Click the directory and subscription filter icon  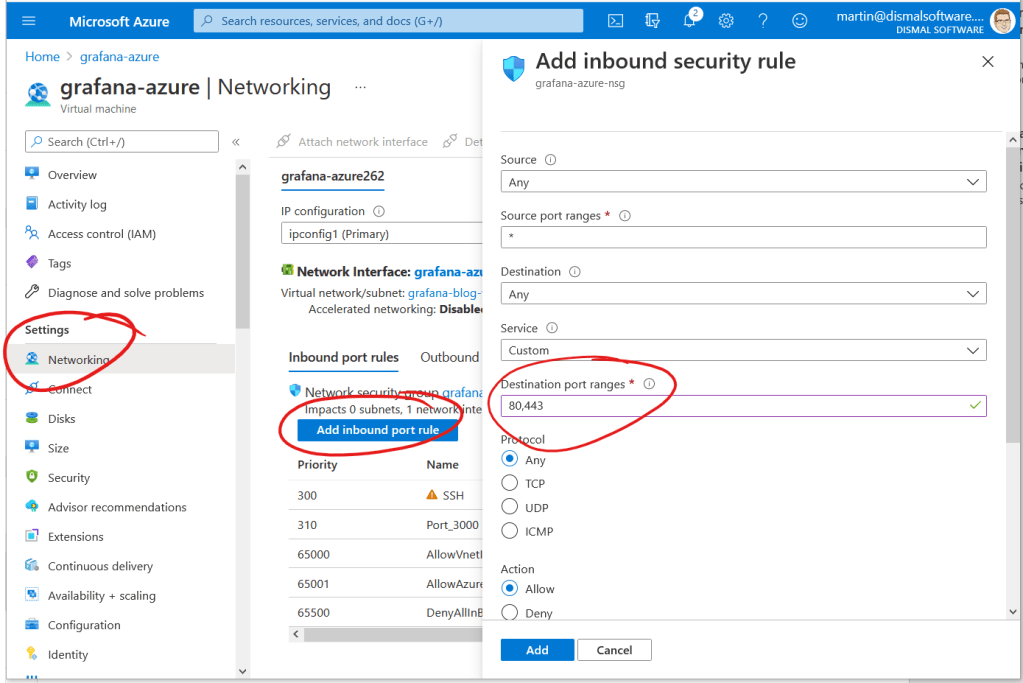pyautogui.click(x=653, y=20)
